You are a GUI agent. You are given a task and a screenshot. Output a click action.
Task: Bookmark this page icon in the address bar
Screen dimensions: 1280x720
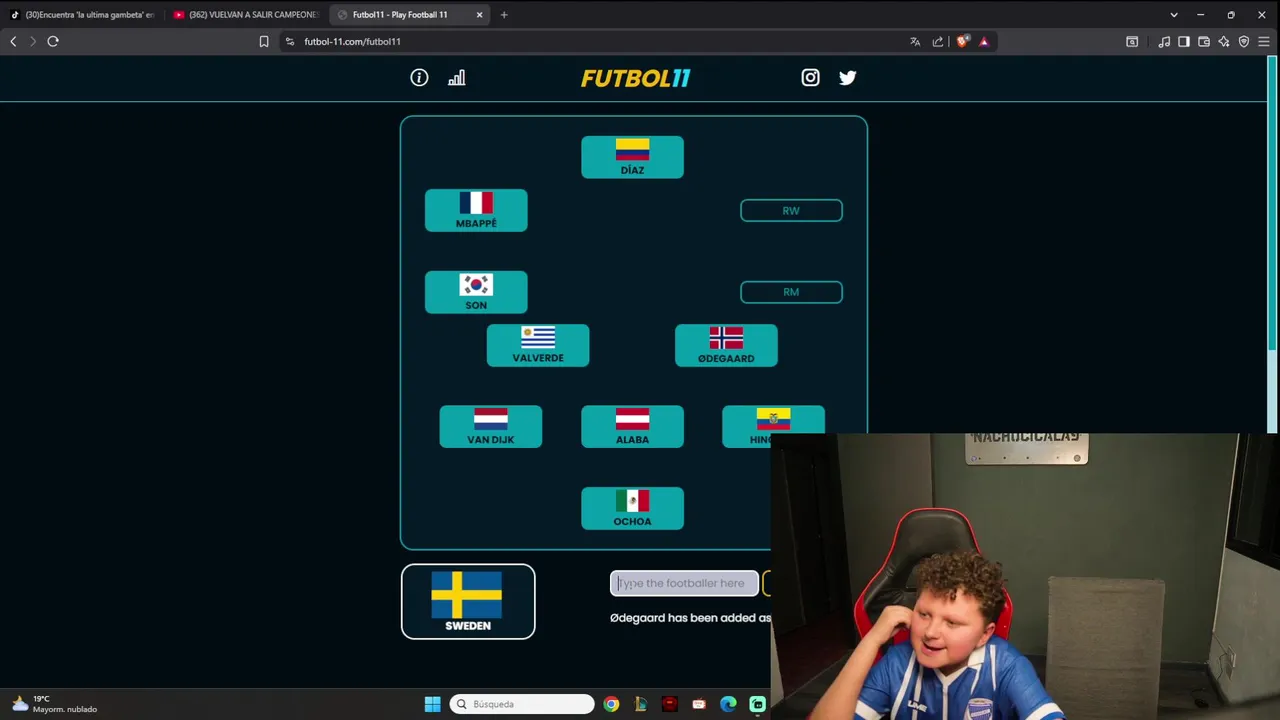click(264, 41)
